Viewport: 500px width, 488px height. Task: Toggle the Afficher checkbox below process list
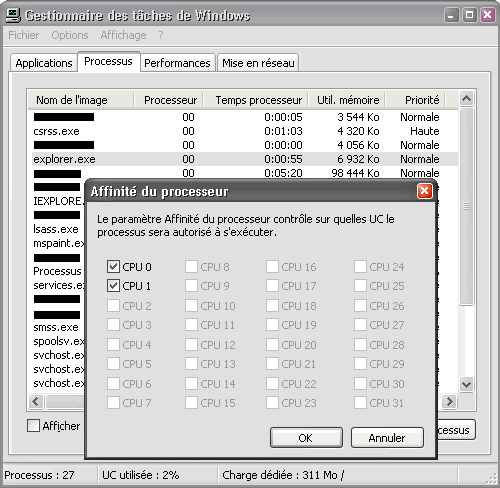[33, 426]
